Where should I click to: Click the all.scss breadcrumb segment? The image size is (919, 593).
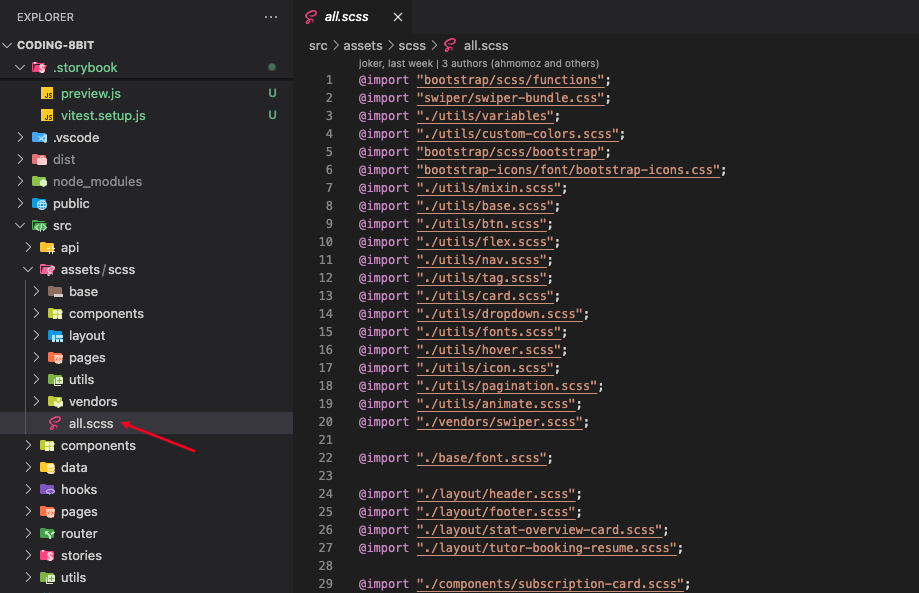tap(486, 46)
